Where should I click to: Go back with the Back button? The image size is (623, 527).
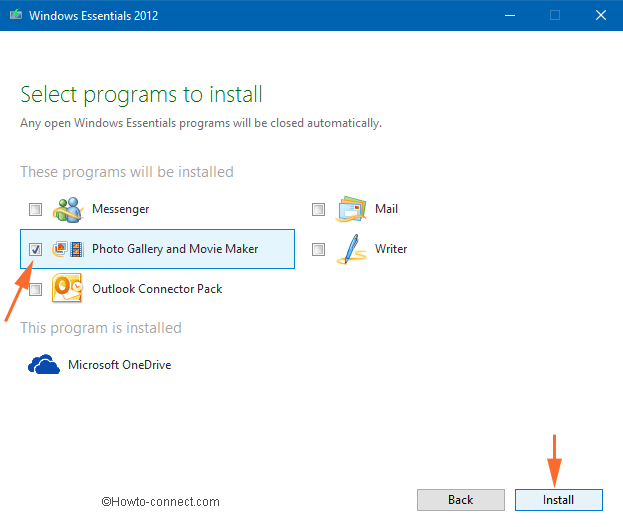[461, 500]
